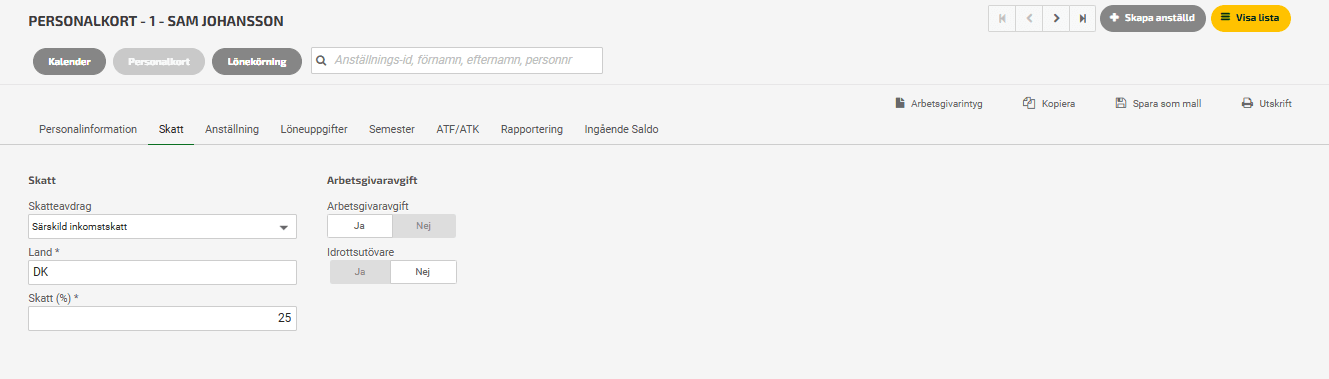1329x379 pixels.
Task: Jump to last employee record arrow
Action: coord(1083,19)
